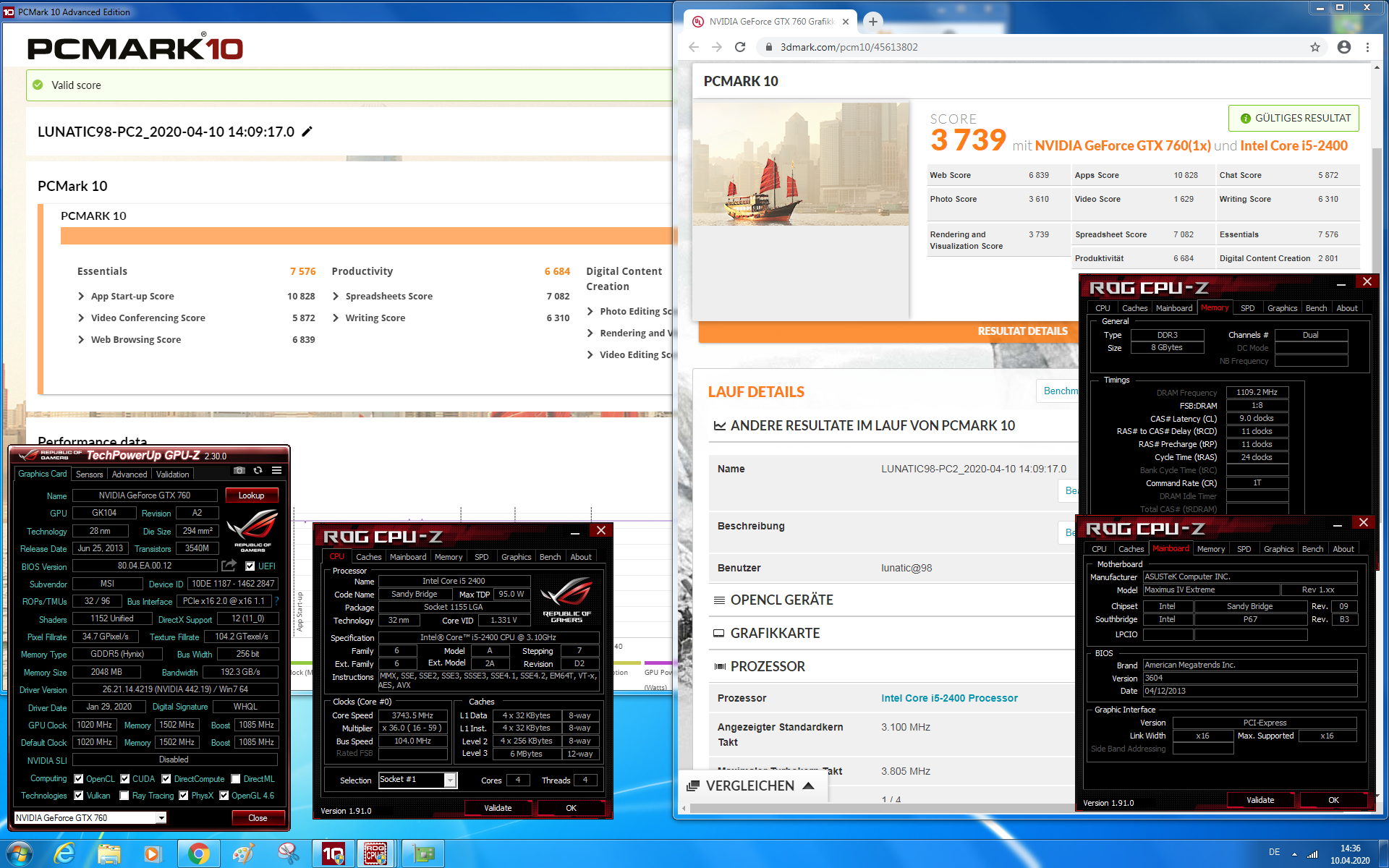Open the Intel Core i5-2400 Processor link
The width and height of the screenshot is (1389, 868).
point(948,699)
